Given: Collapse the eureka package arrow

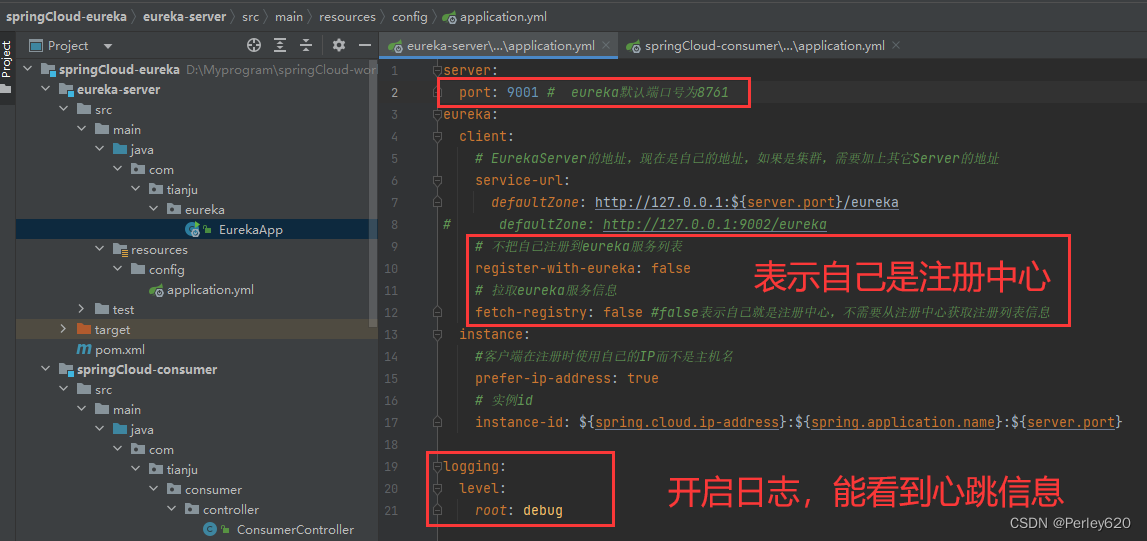Looking at the screenshot, I should tap(154, 209).
